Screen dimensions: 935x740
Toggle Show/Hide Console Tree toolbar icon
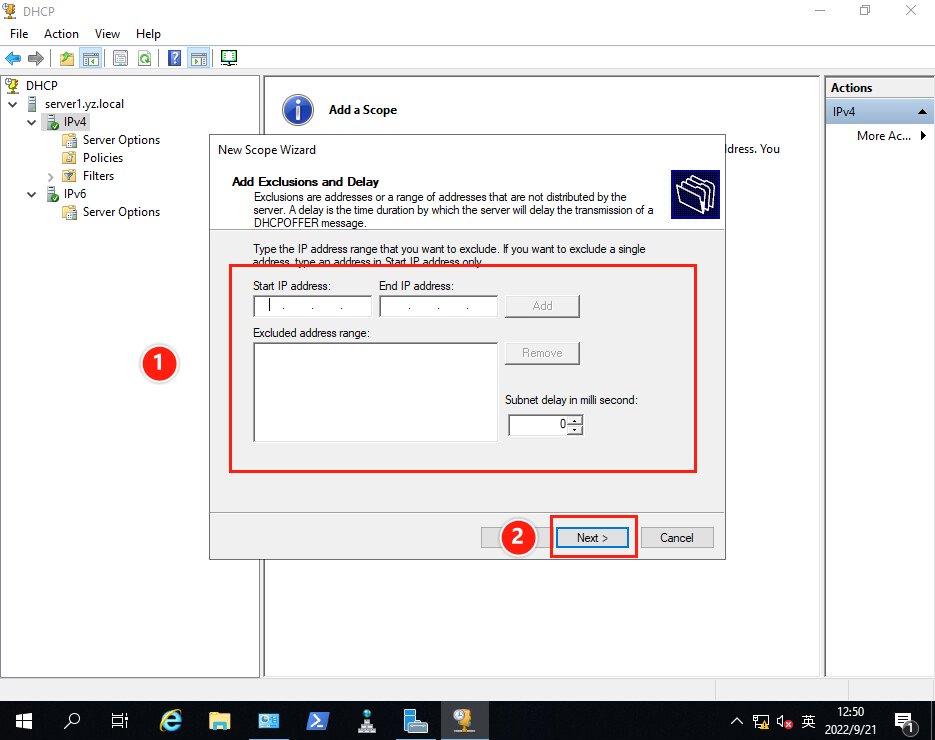click(x=90, y=59)
